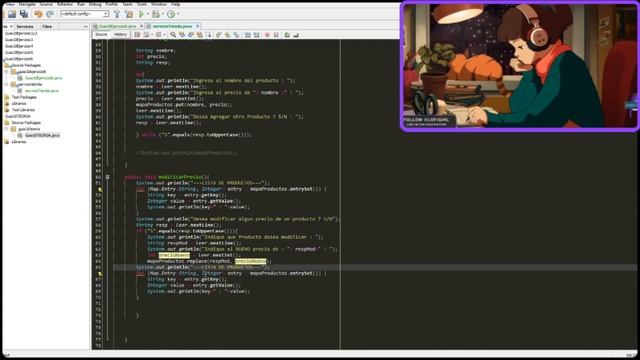Viewport: 640px width, 360px height.
Task: Click the Next Bookmark icon
Action: coord(227,35)
